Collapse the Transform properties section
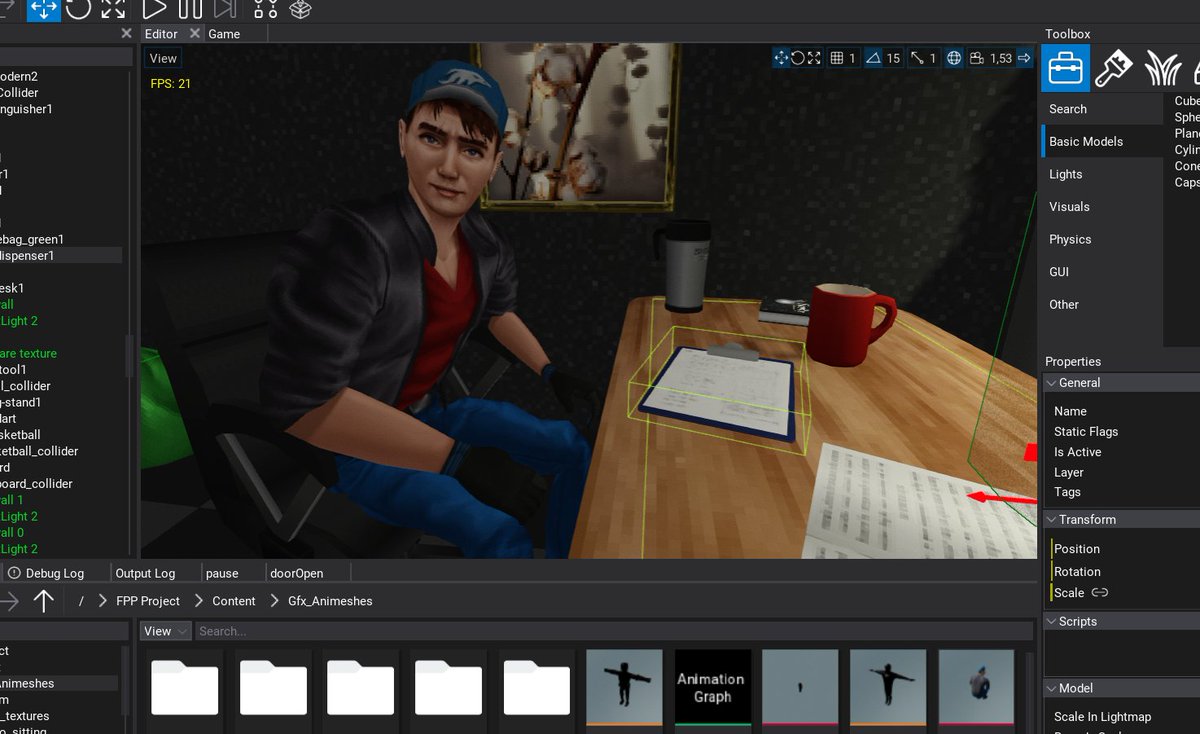The width and height of the screenshot is (1200, 734). tap(1051, 519)
